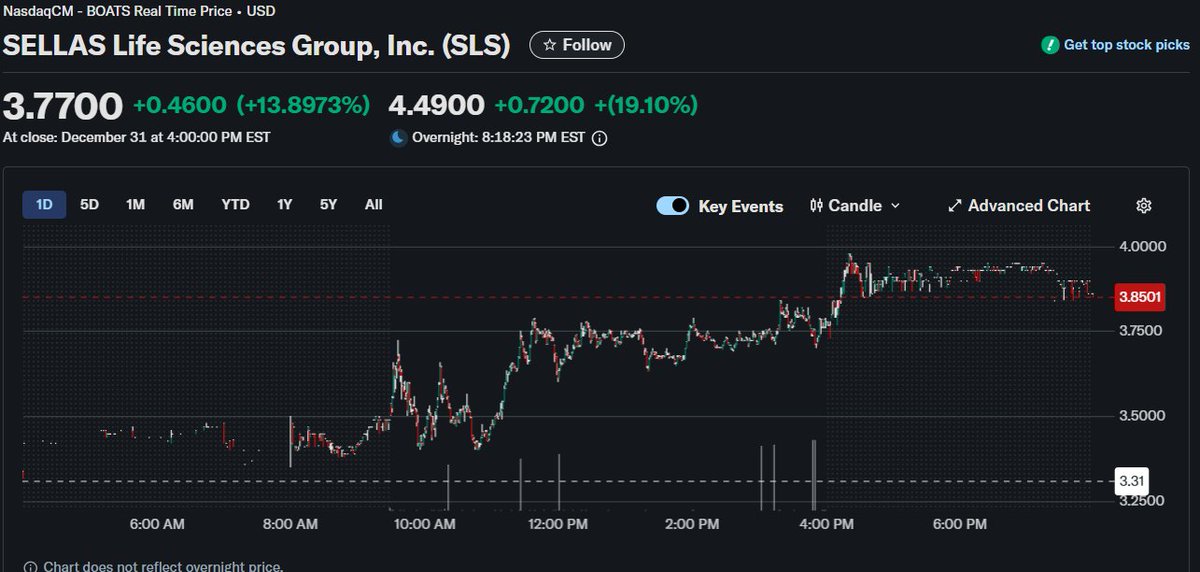The height and width of the screenshot is (572, 1200).
Task: Follow the SLS stock
Action: click(x=577, y=45)
